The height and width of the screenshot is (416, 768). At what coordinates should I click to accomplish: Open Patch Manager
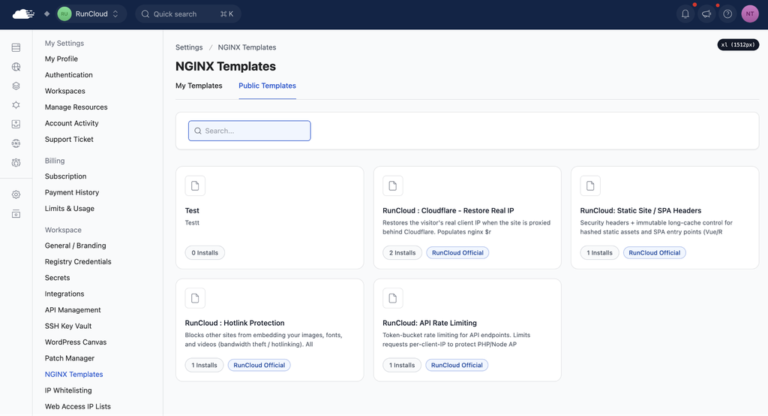pyautogui.click(x=70, y=358)
